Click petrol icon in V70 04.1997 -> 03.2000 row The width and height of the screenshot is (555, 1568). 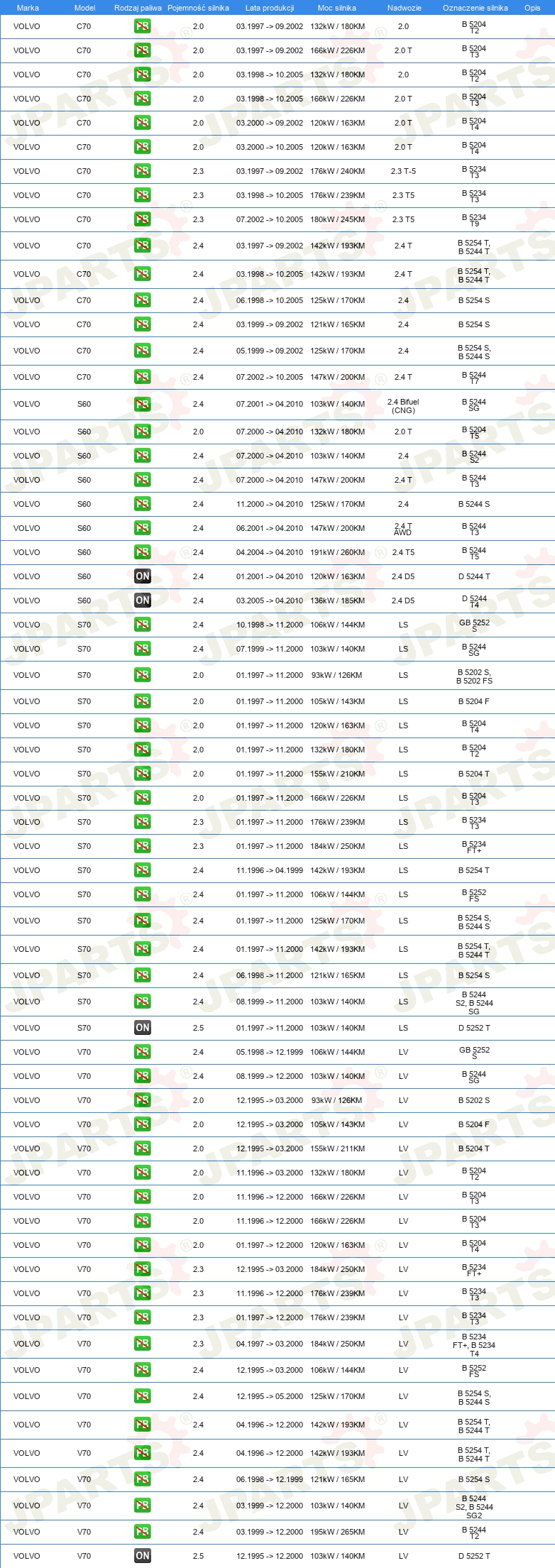(x=142, y=1344)
